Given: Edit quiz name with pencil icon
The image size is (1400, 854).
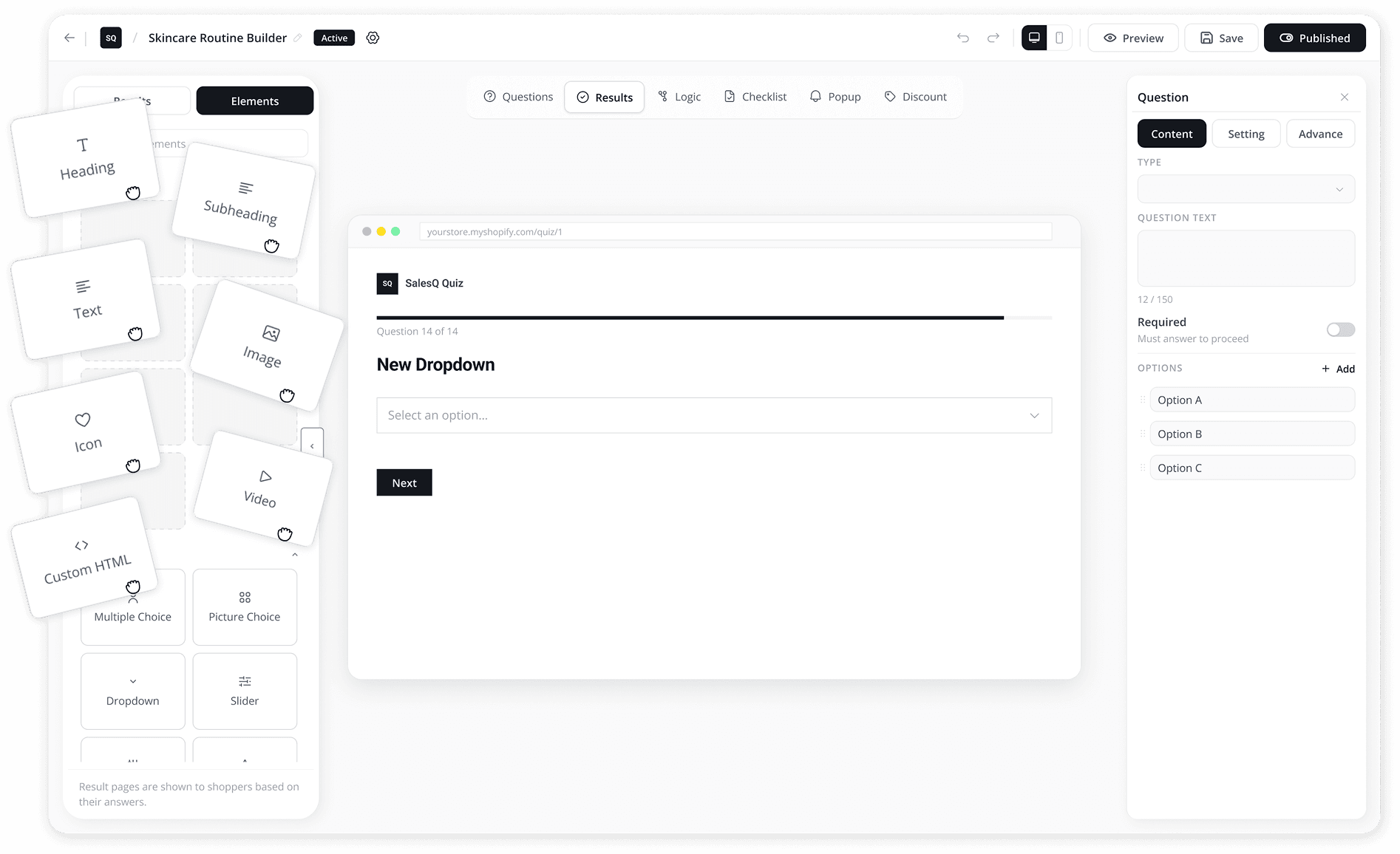Looking at the screenshot, I should click(298, 38).
